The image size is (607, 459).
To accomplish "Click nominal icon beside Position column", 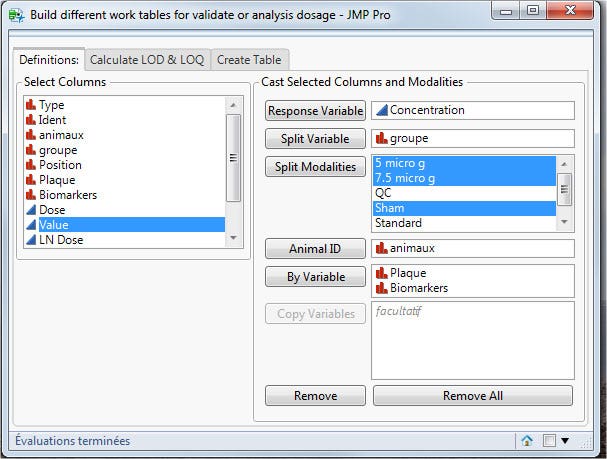I will (x=31, y=164).
